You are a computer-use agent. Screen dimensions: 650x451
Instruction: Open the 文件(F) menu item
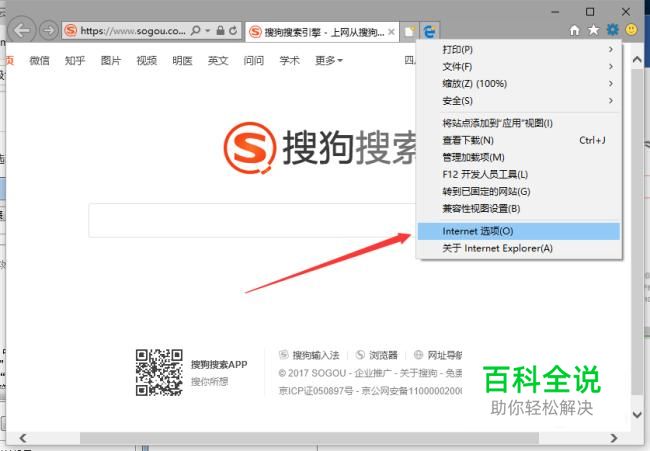[x=519, y=67]
